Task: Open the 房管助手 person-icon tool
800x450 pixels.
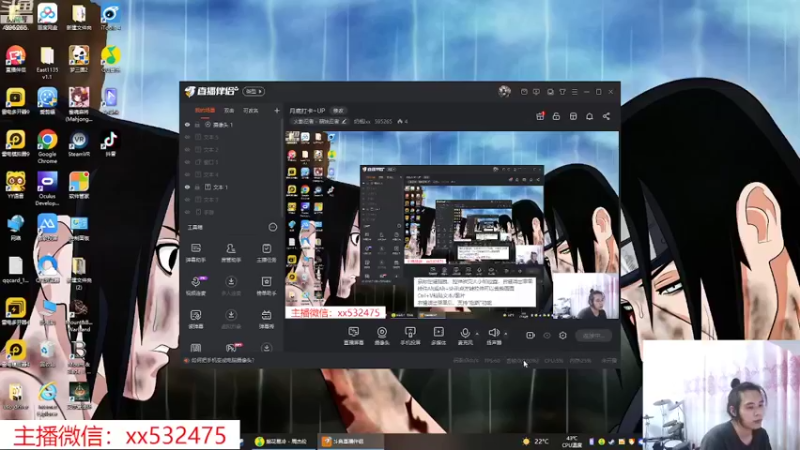Action: tap(231, 253)
